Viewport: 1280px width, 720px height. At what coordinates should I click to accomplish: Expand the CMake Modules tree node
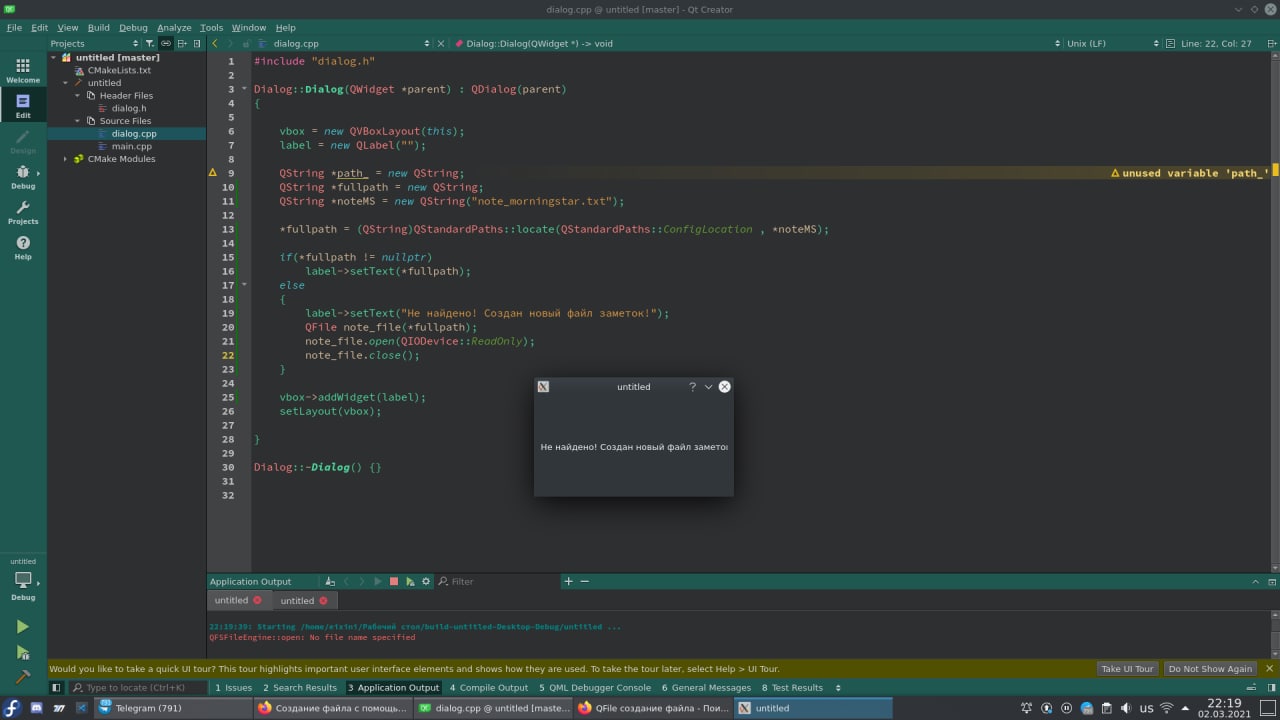tap(66, 159)
